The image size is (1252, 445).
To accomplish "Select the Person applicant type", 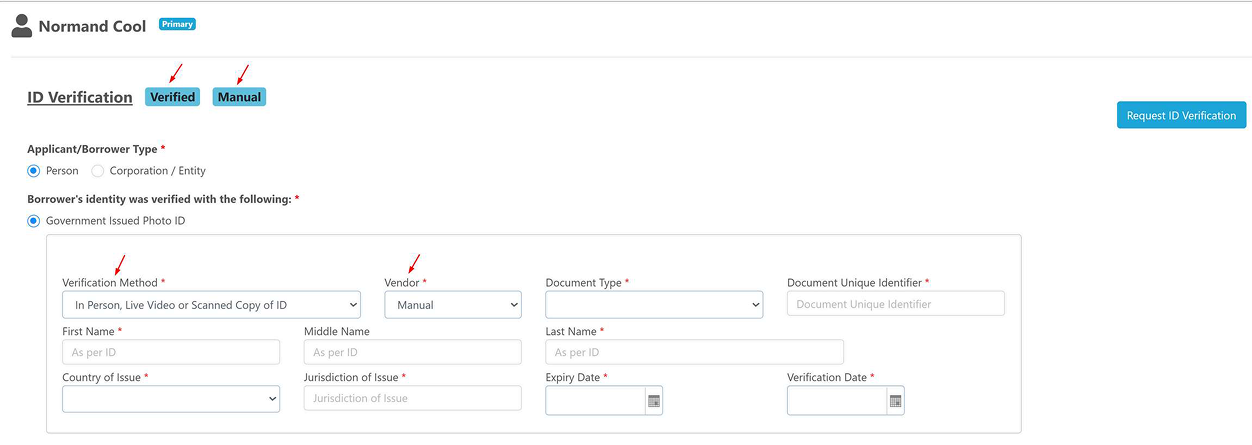I will click(34, 171).
